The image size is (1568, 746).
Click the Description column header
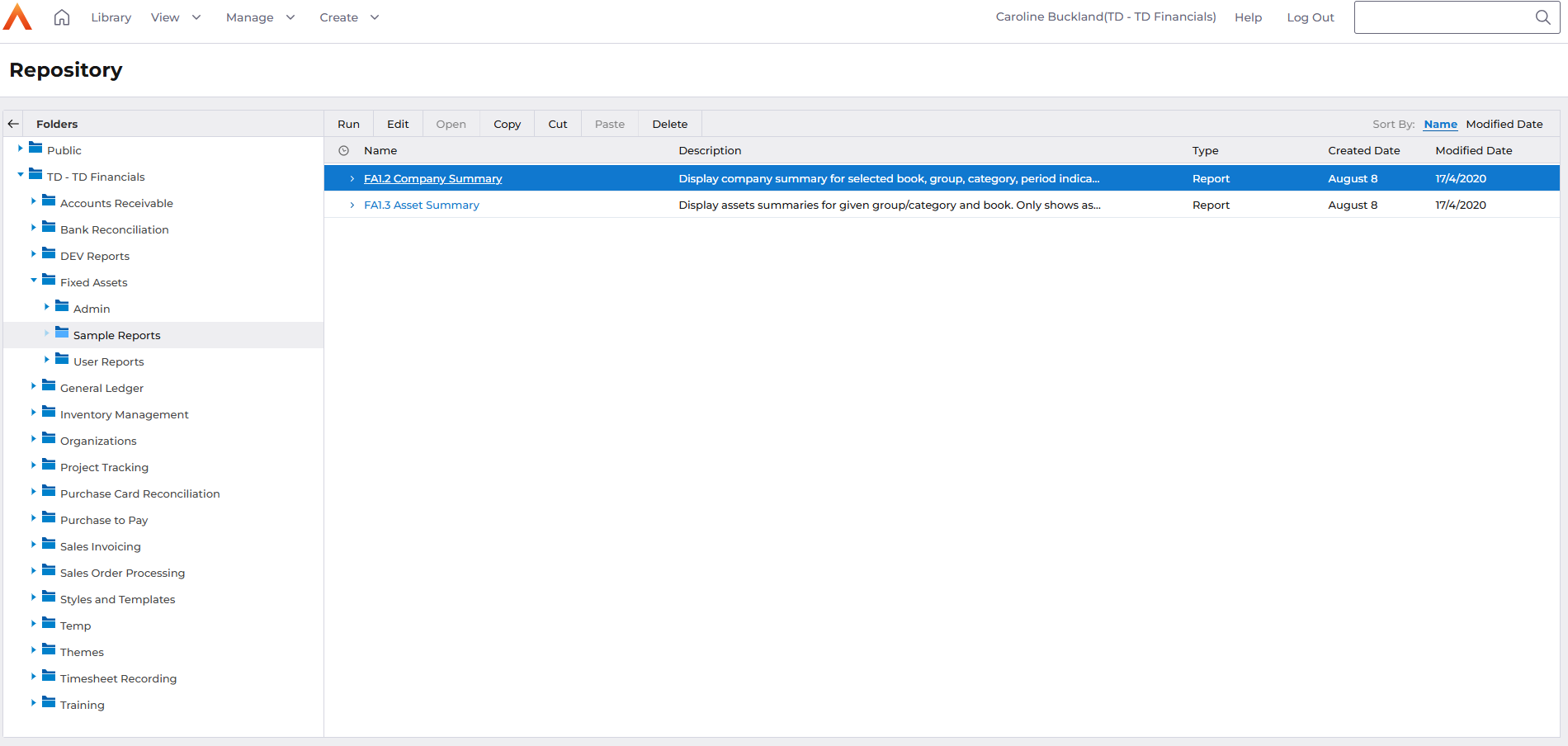(x=710, y=150)
